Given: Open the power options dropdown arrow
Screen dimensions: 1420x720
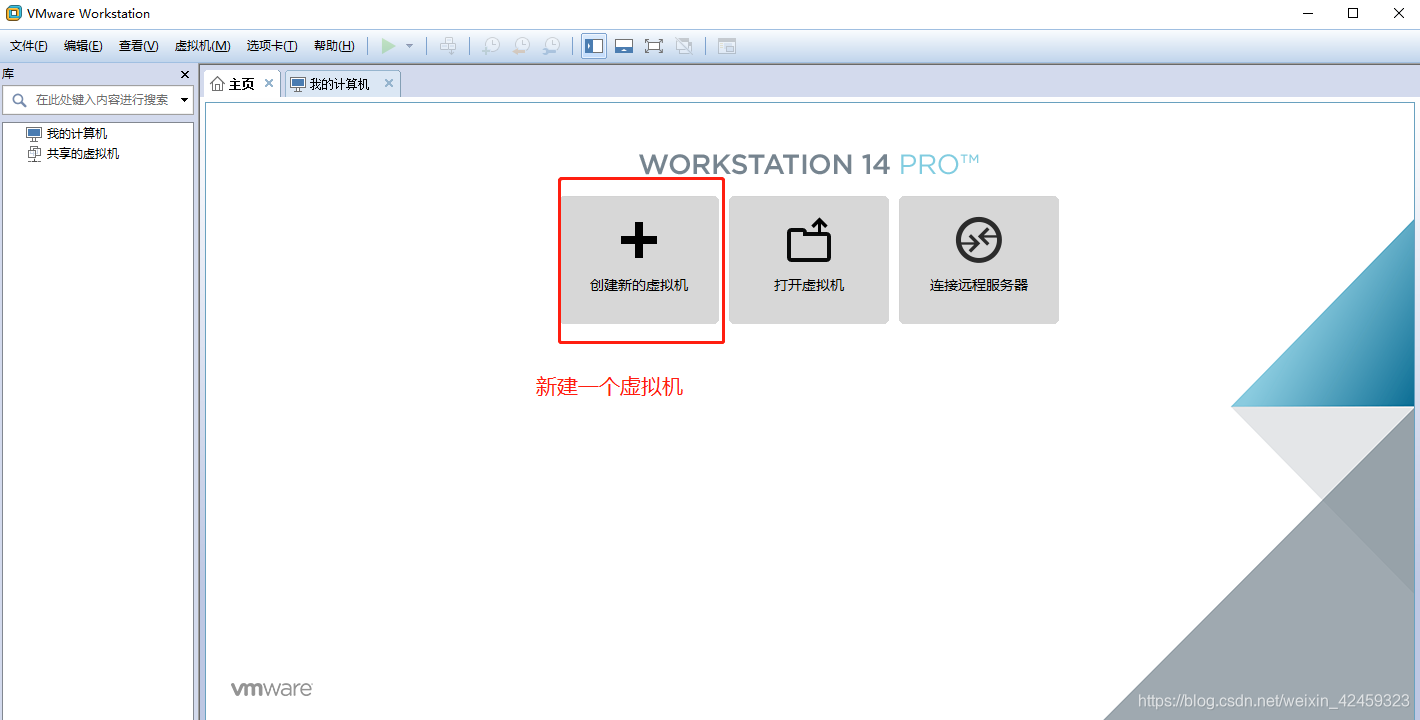Looking at the screenshot, I should click(409, 46).
